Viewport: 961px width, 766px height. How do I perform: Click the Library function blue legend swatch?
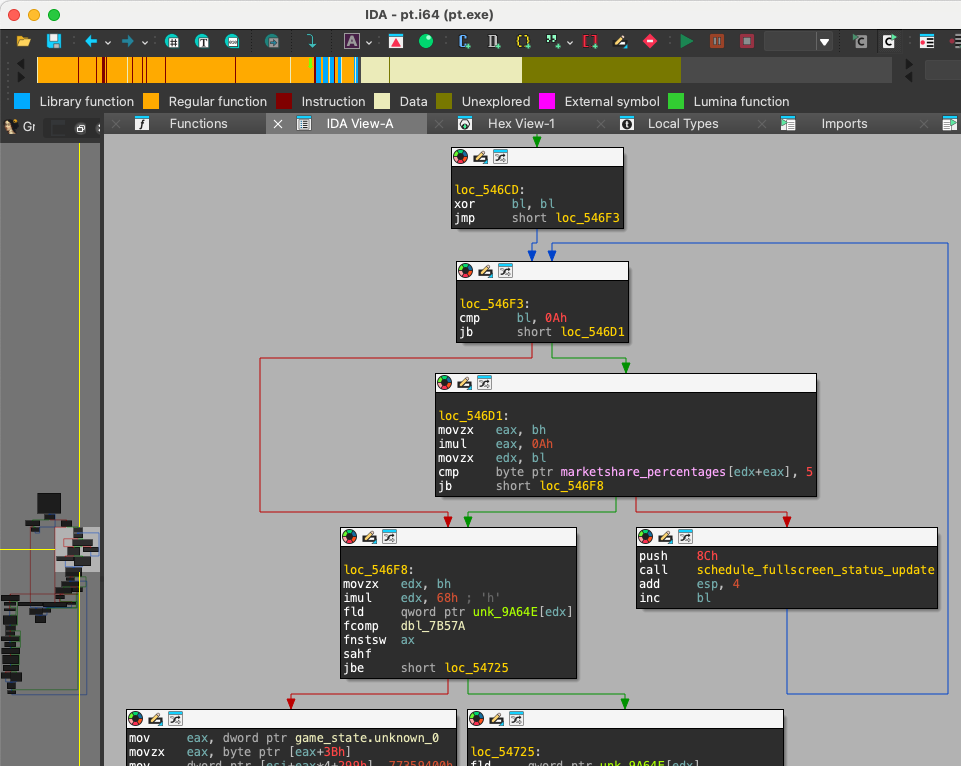[x=22, y=101]
